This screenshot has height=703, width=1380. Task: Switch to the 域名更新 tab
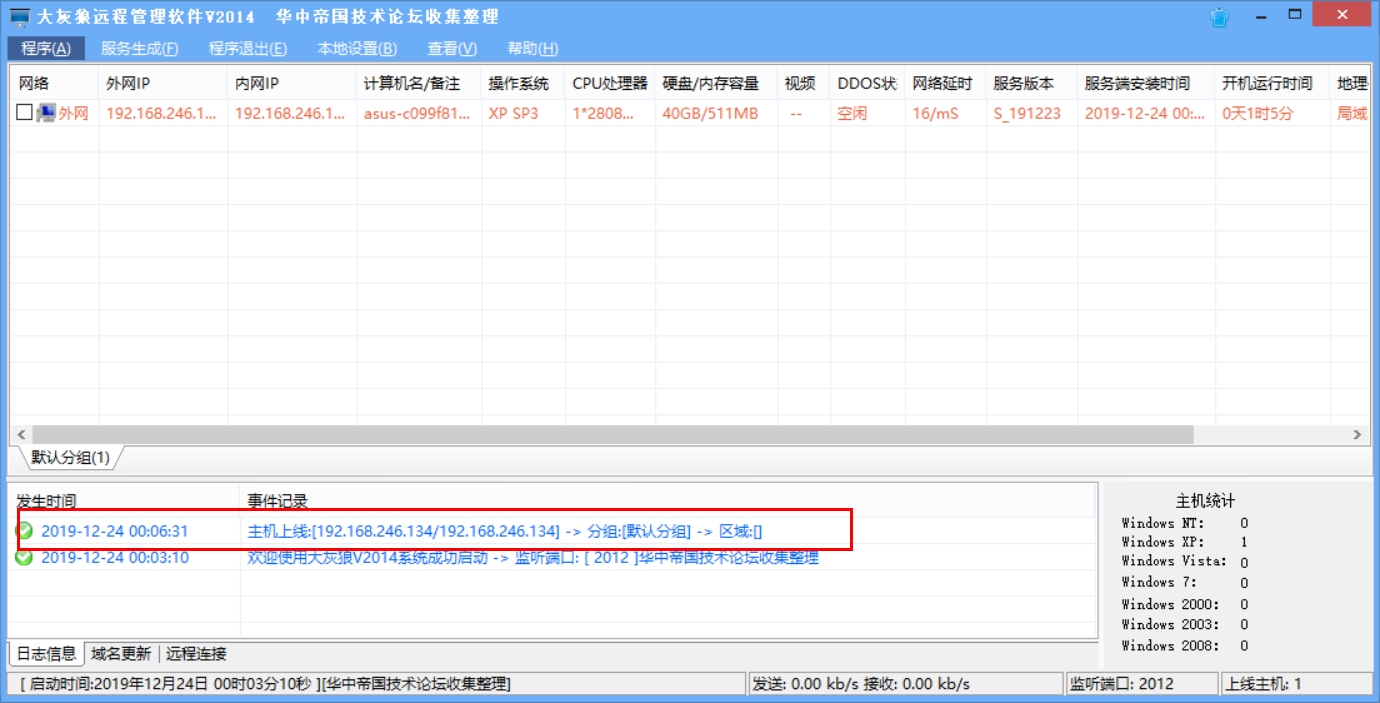[121, 654]
